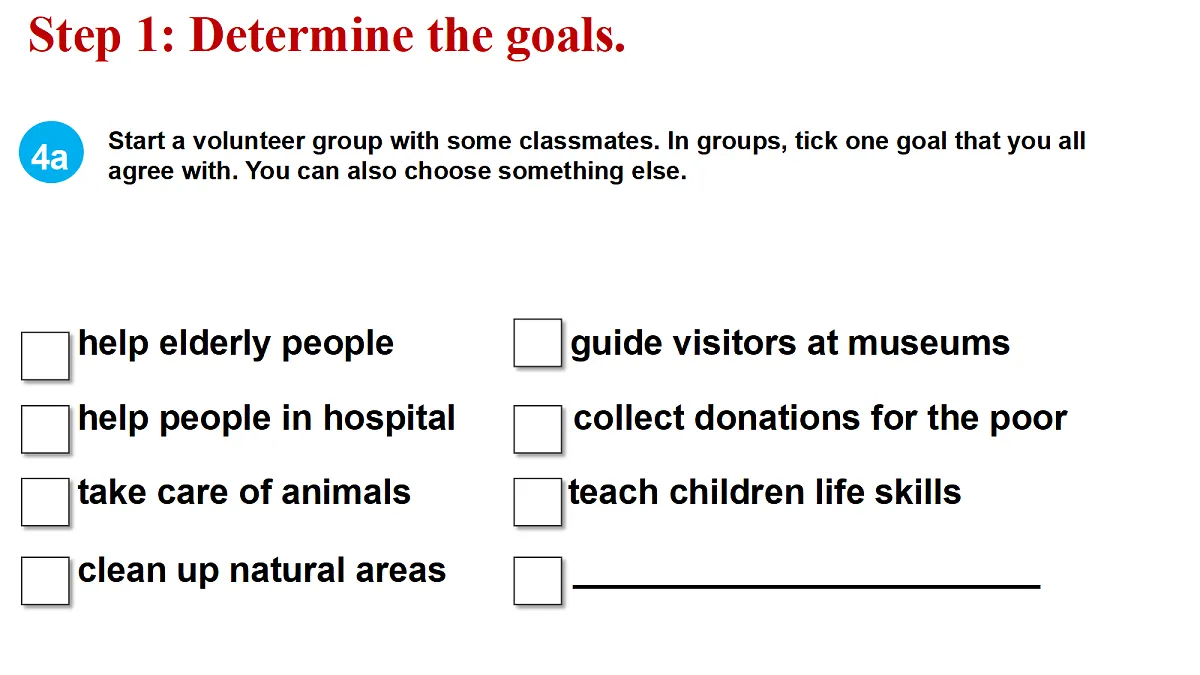The height and width of the screenshot is (675, 1200).
Task: Click 'You can also choose something else' sentence
Action: (x=466, y=171)
